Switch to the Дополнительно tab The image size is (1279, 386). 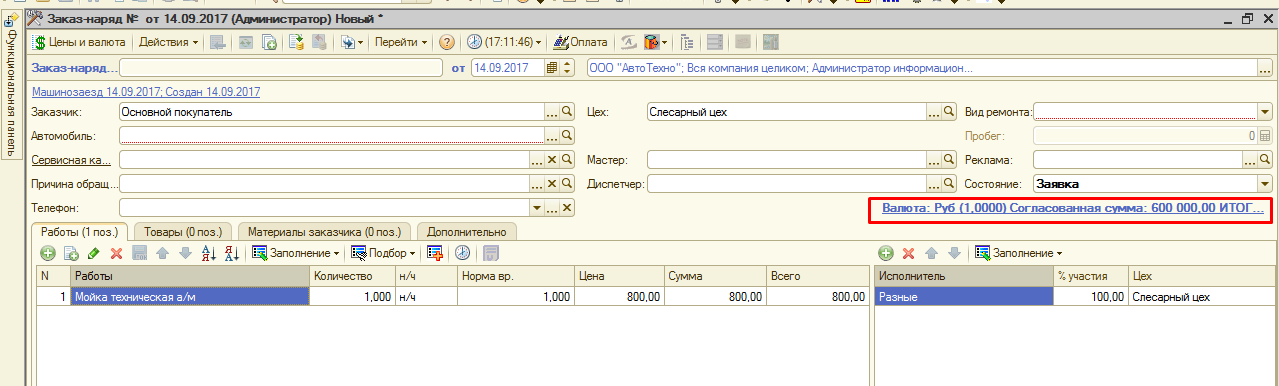[x=466, y=232]
